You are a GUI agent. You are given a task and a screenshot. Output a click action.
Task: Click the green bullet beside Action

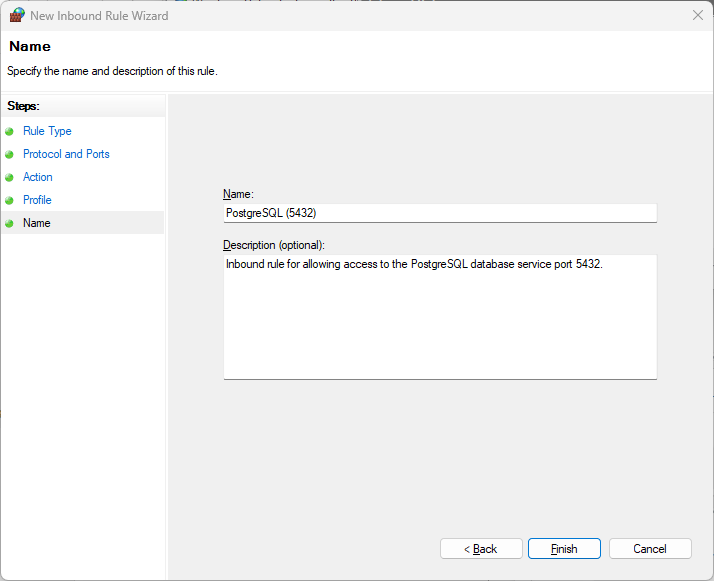(x=9, y=178)
